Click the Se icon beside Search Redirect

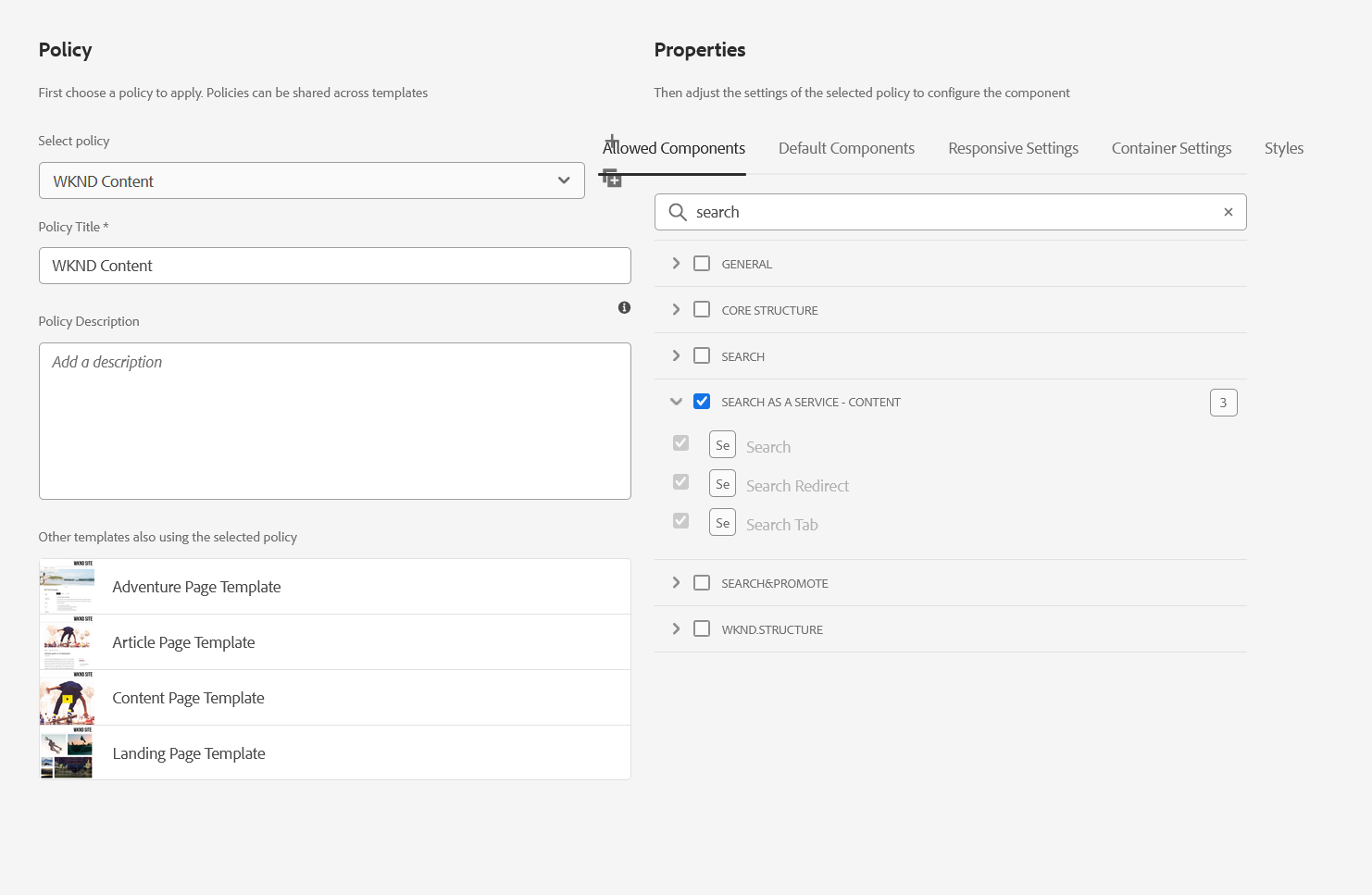[722, 484]
